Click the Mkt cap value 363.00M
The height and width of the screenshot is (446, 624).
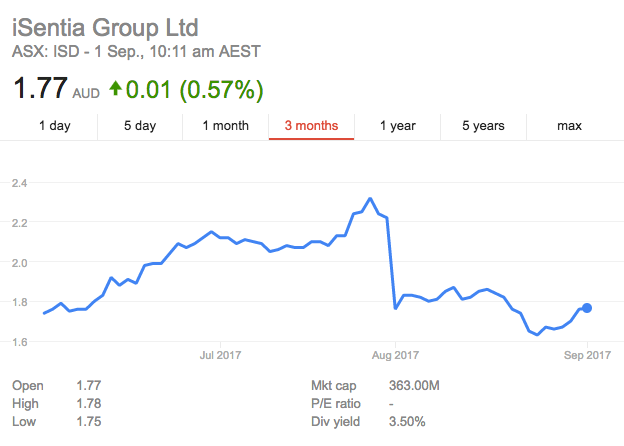pyautogui.click(x=414, y=385)
